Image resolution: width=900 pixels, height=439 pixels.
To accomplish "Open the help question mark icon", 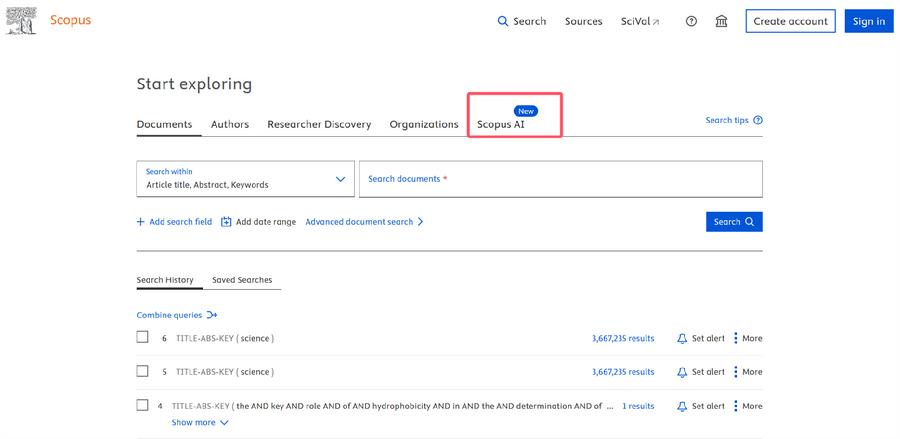I will click(691, 21).
